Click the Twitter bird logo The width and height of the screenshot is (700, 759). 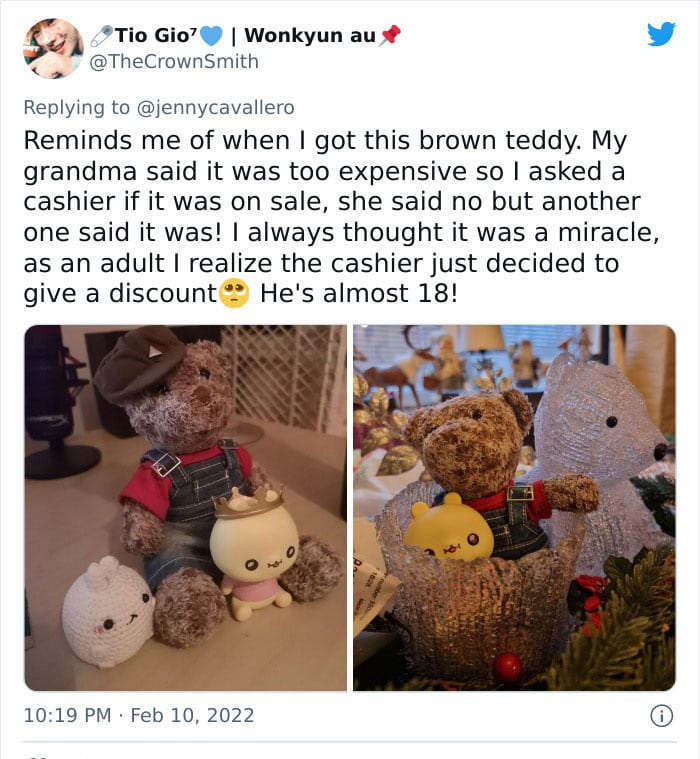tap(661, 34)
